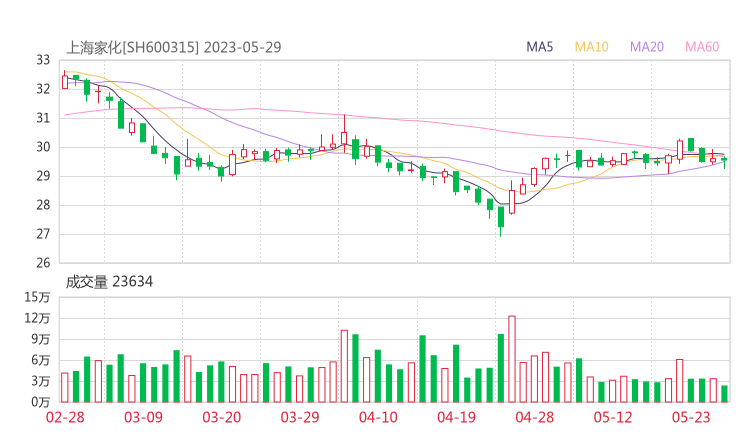
Task: Click the 04-28 date axis label
Action: tap(535, 417)
